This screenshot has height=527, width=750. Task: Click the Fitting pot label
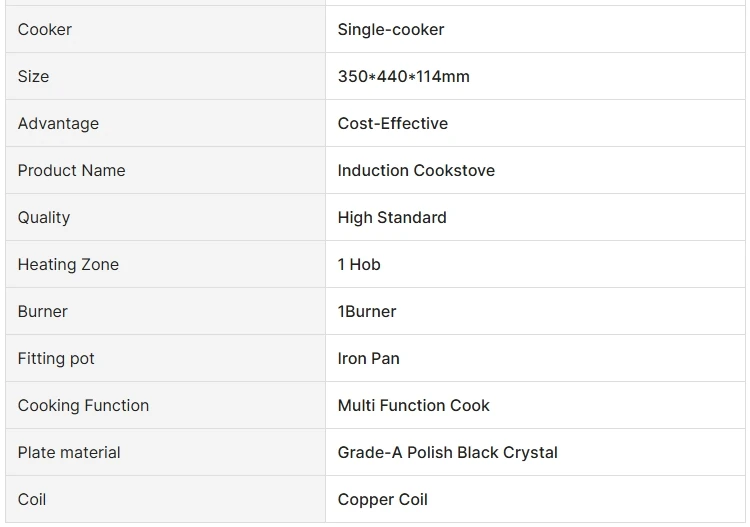(56, 359)
